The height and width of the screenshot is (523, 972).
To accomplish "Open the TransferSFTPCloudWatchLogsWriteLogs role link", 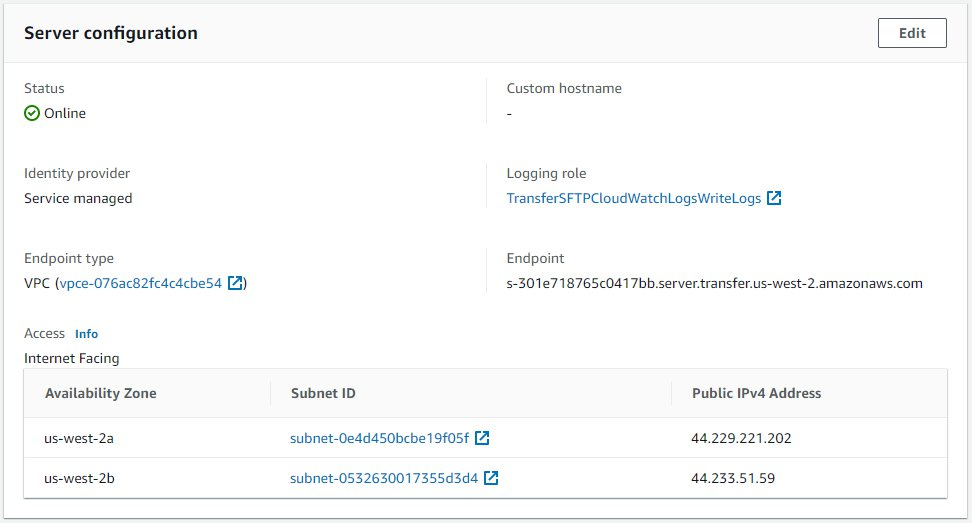I will tap(634, 198).
